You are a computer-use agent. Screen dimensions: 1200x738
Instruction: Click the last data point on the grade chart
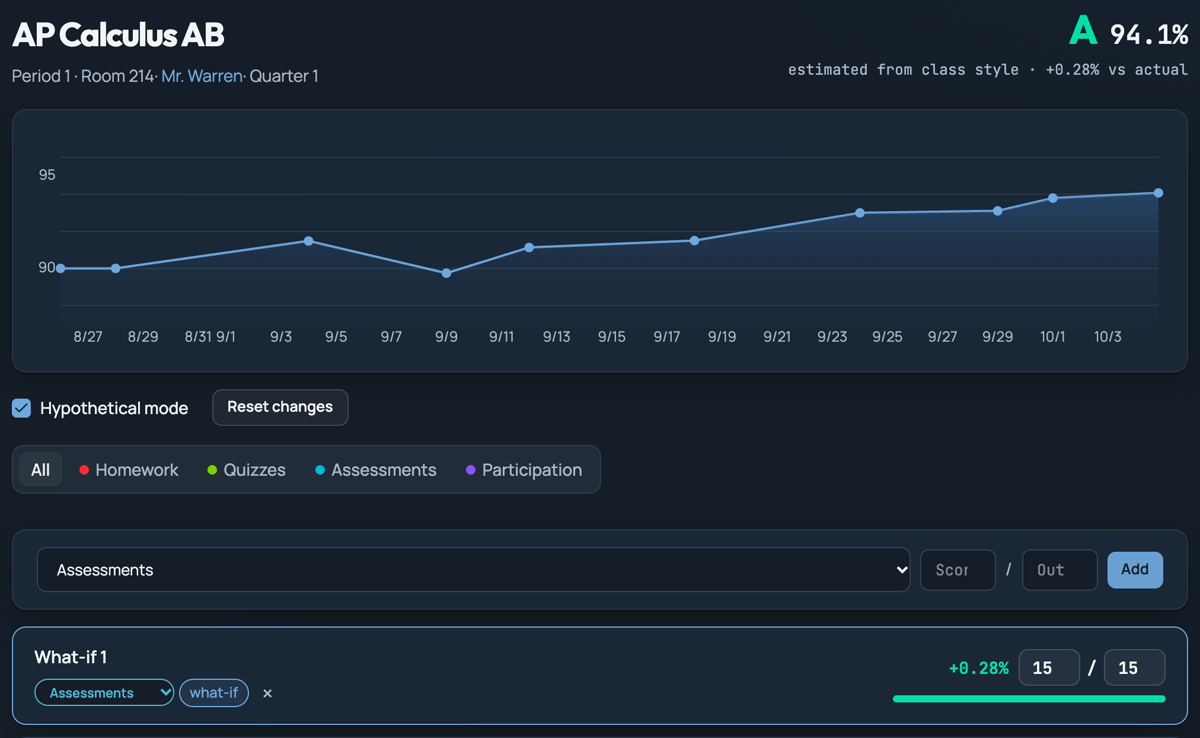pyautogui.click(x=1158, y=193)
